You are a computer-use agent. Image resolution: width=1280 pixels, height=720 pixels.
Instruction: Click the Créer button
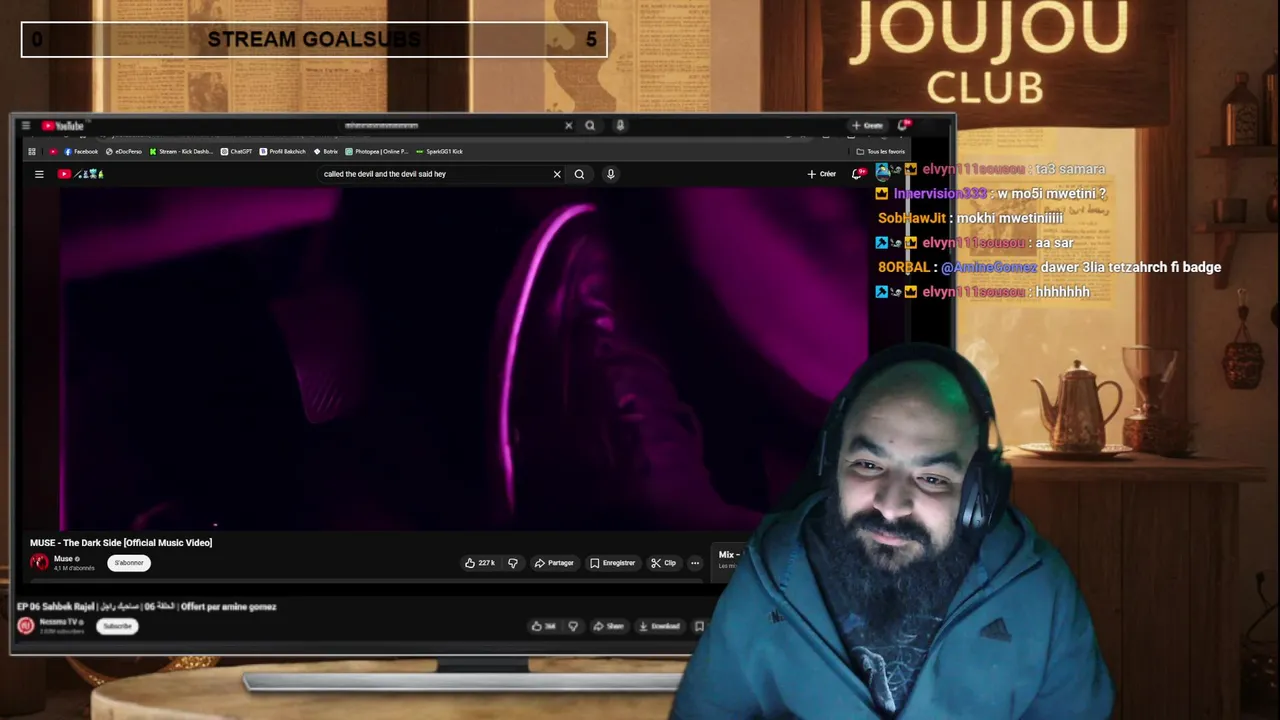pyautogui.click(x=822, y=174)
